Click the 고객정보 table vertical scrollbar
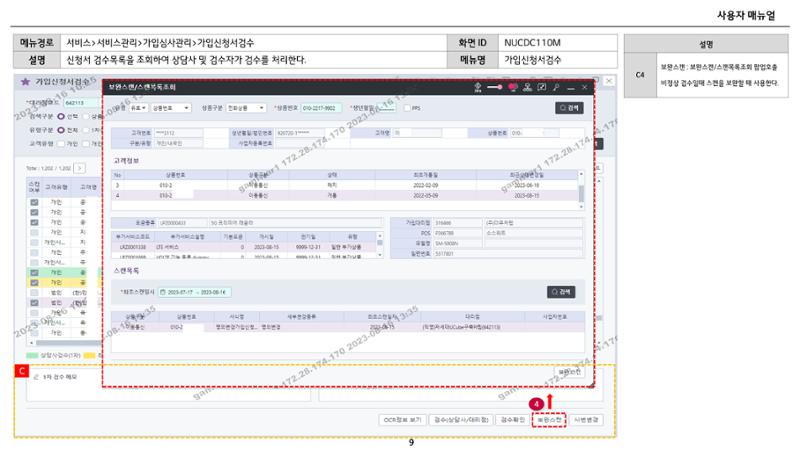The image size is (800, 450). tap(581, 190)
